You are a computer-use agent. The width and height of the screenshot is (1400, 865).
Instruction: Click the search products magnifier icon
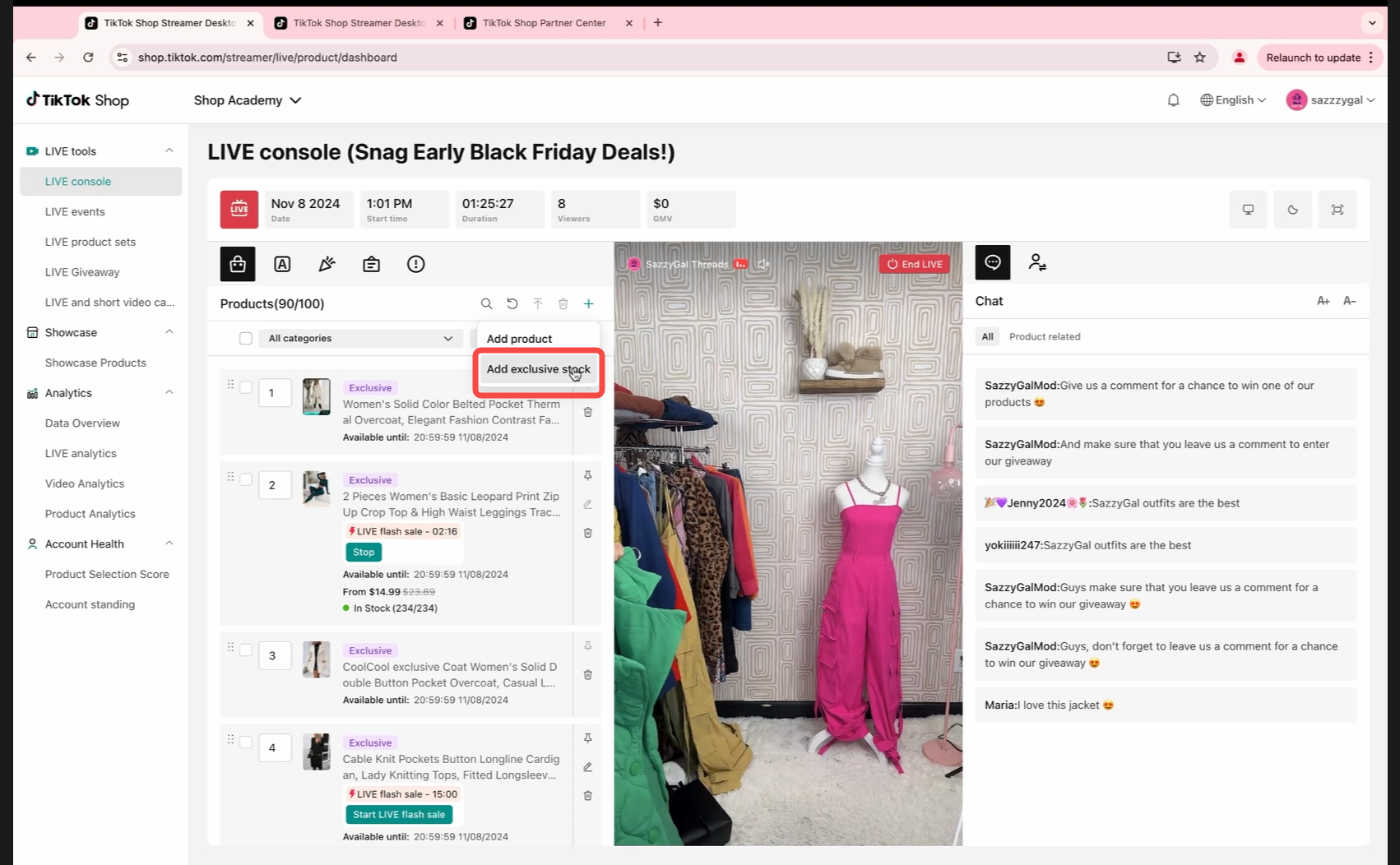coord(486,304)
